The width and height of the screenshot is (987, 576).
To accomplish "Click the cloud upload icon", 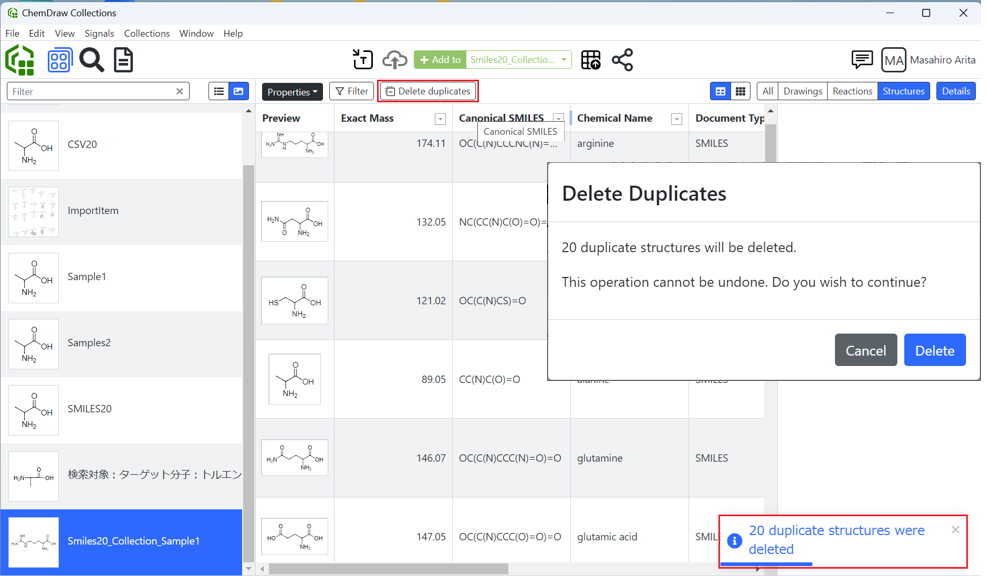I will (395, 60).
